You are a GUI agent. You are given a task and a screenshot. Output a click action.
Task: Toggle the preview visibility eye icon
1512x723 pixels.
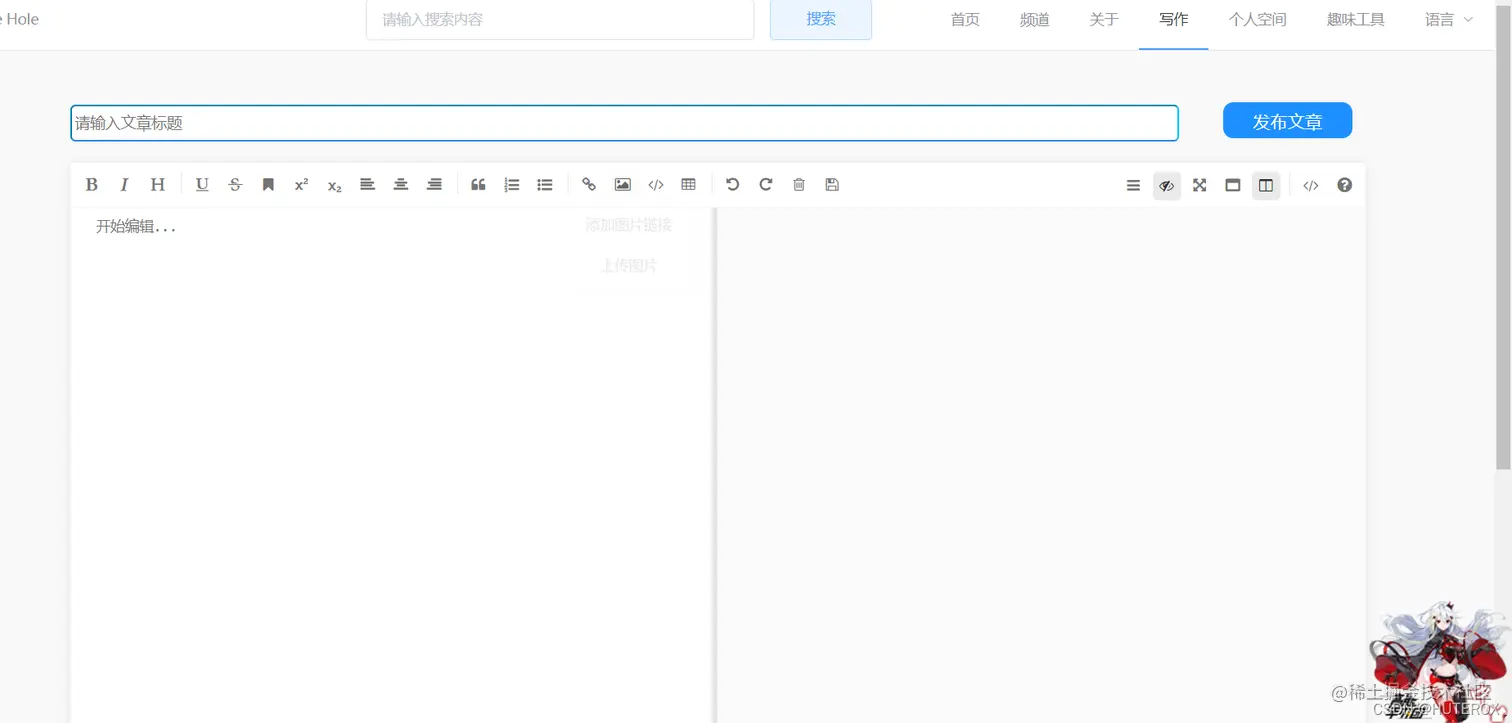pos(1167,185)
